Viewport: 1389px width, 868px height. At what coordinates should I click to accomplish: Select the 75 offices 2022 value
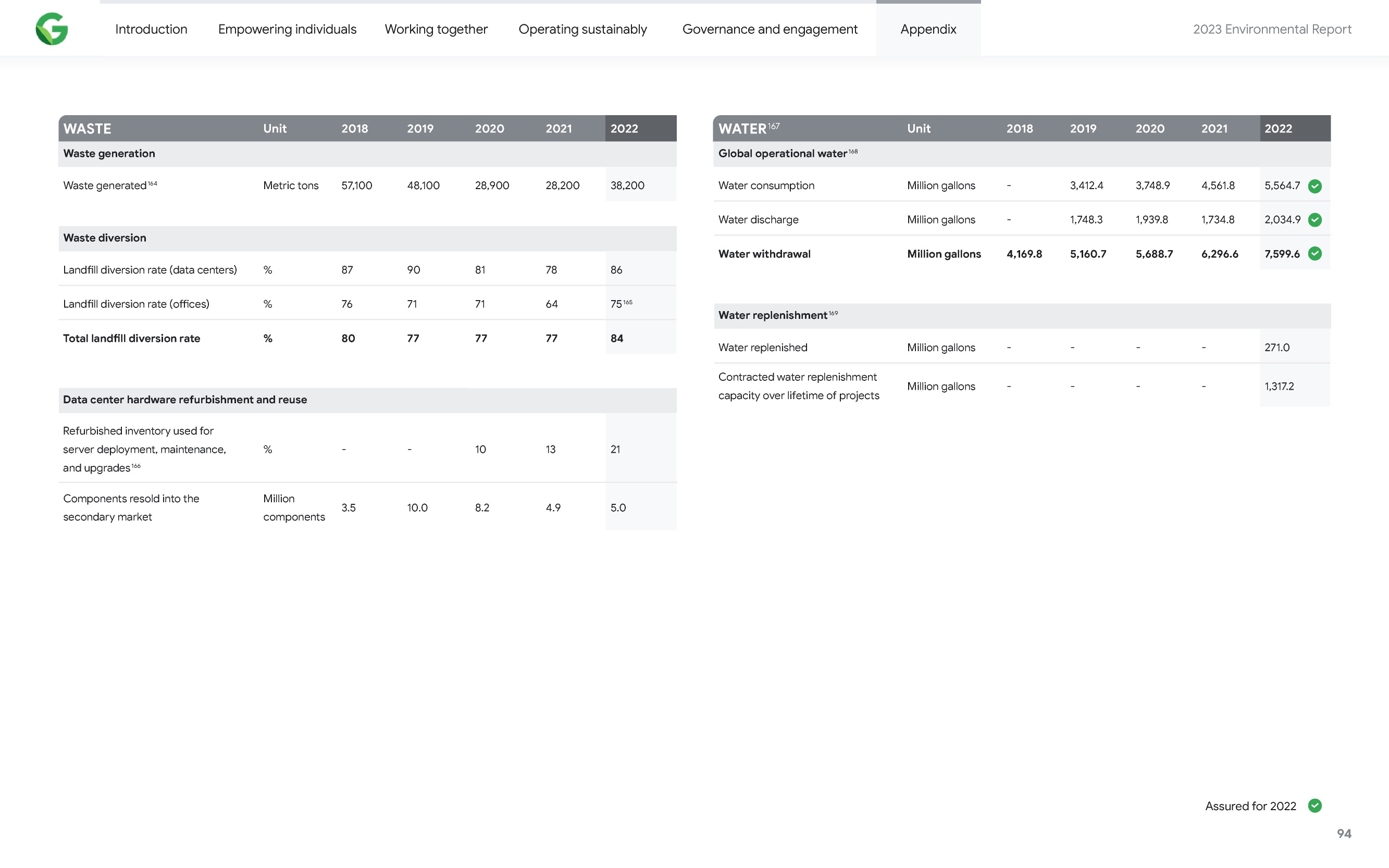(x=616, y=304)
